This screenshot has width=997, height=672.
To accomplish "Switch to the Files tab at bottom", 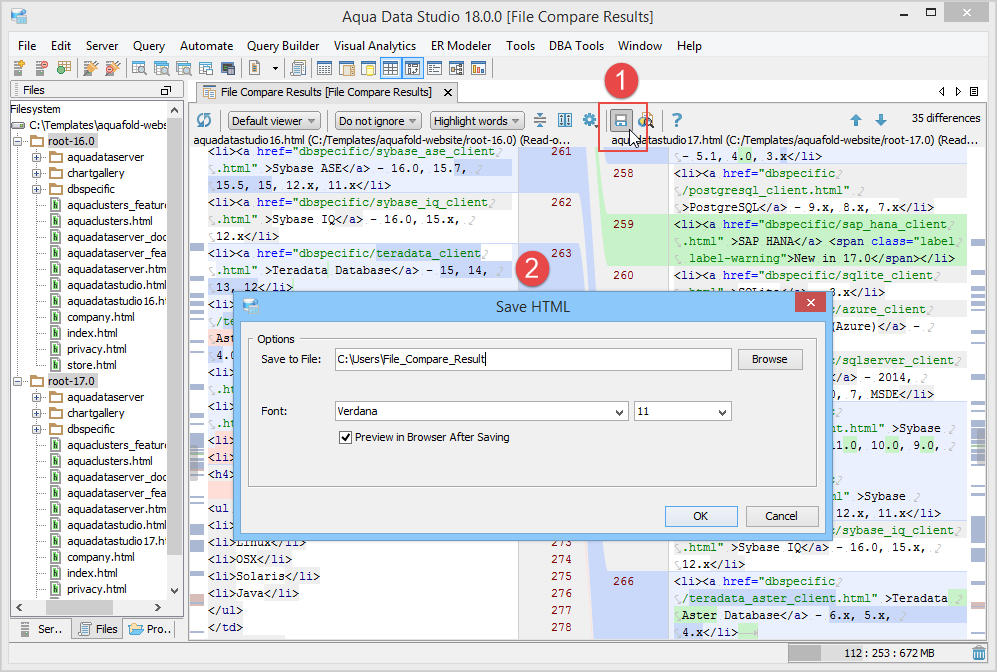I will point(99,629).
